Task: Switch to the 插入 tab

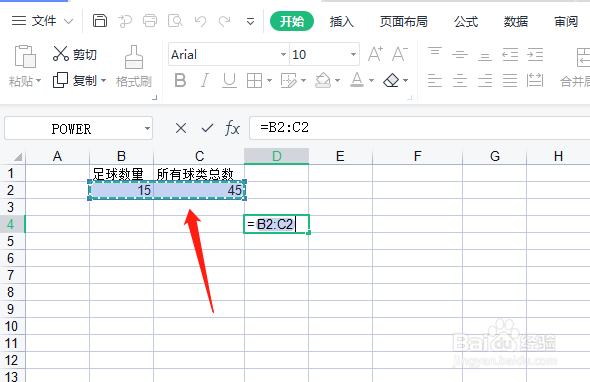Action: pyautogui.click(x=342, y=21)
